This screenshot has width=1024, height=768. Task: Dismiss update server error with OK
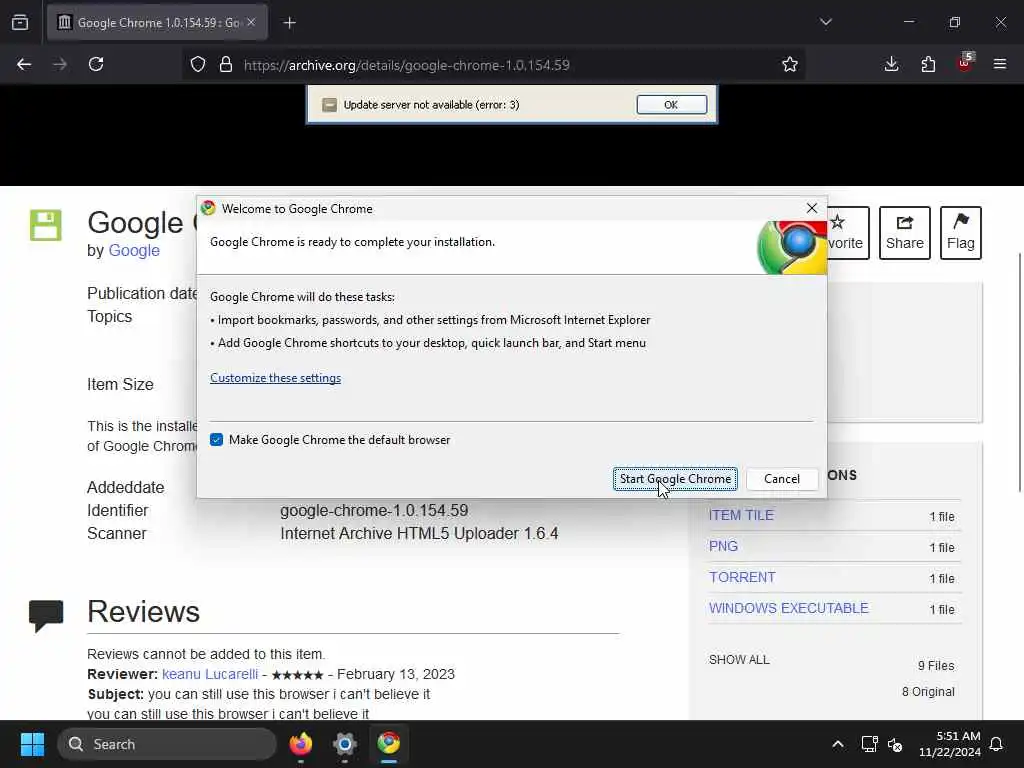671,104
